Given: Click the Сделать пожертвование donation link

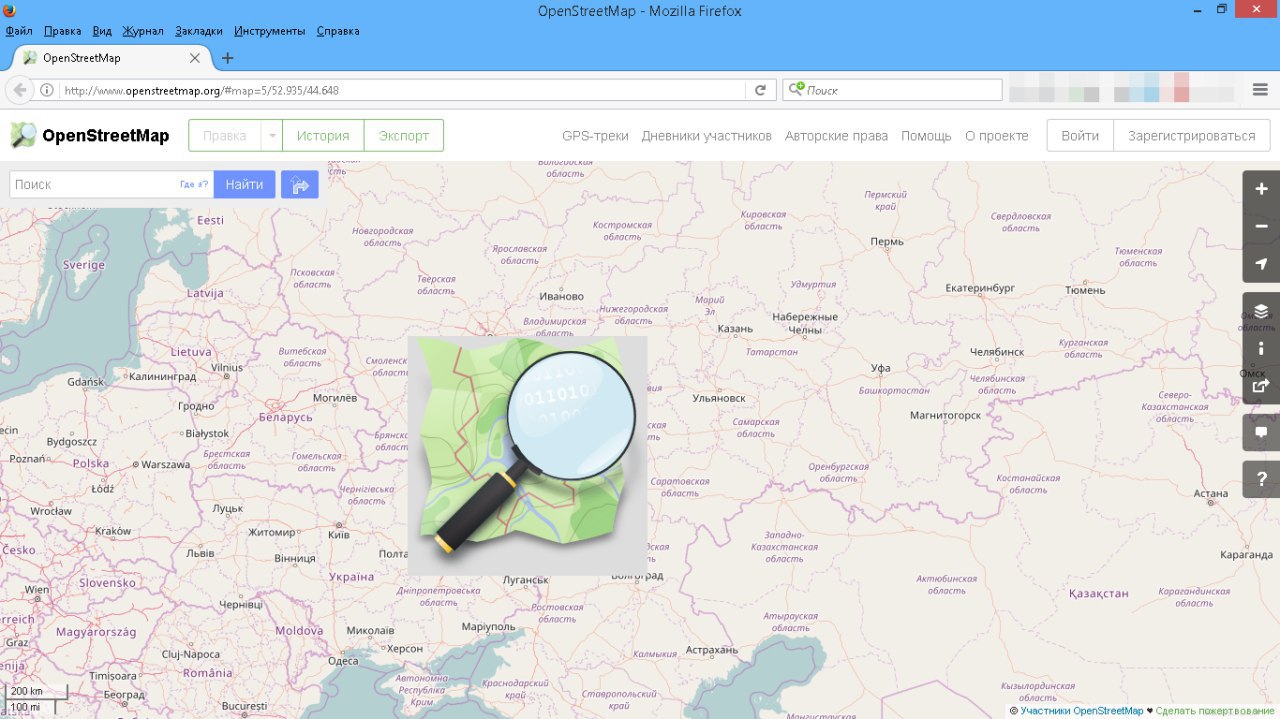Looking at the screenshot, I should (1215, 711).
